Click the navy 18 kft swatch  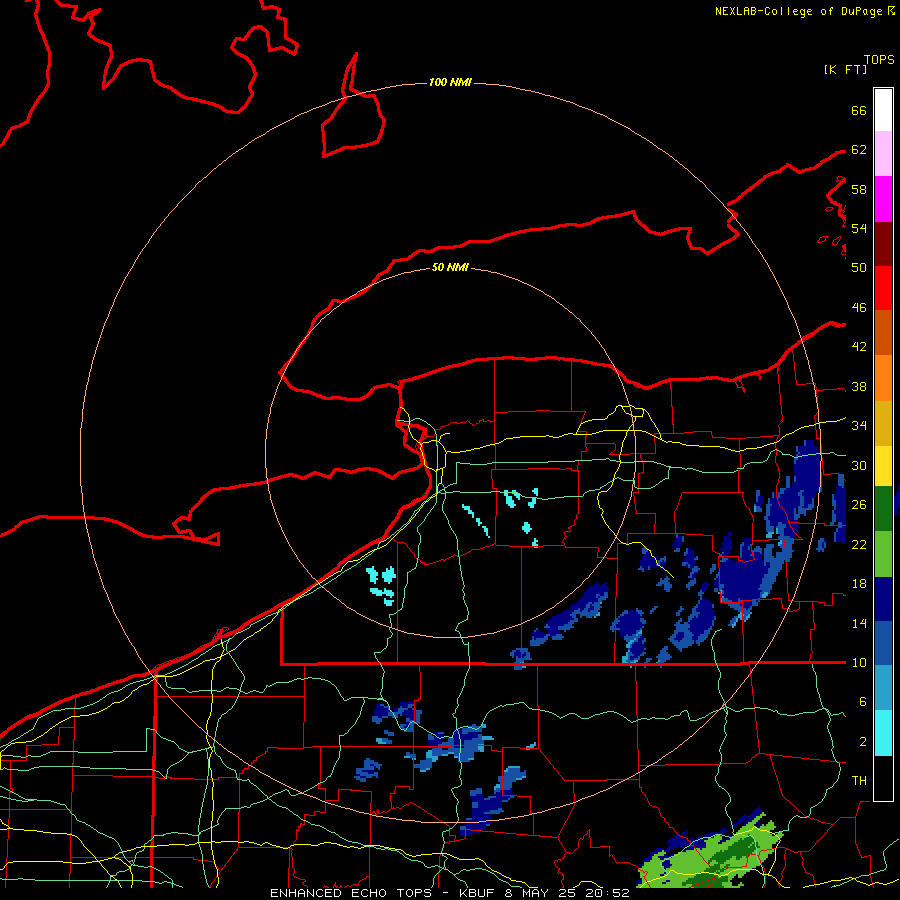(883, 599)
